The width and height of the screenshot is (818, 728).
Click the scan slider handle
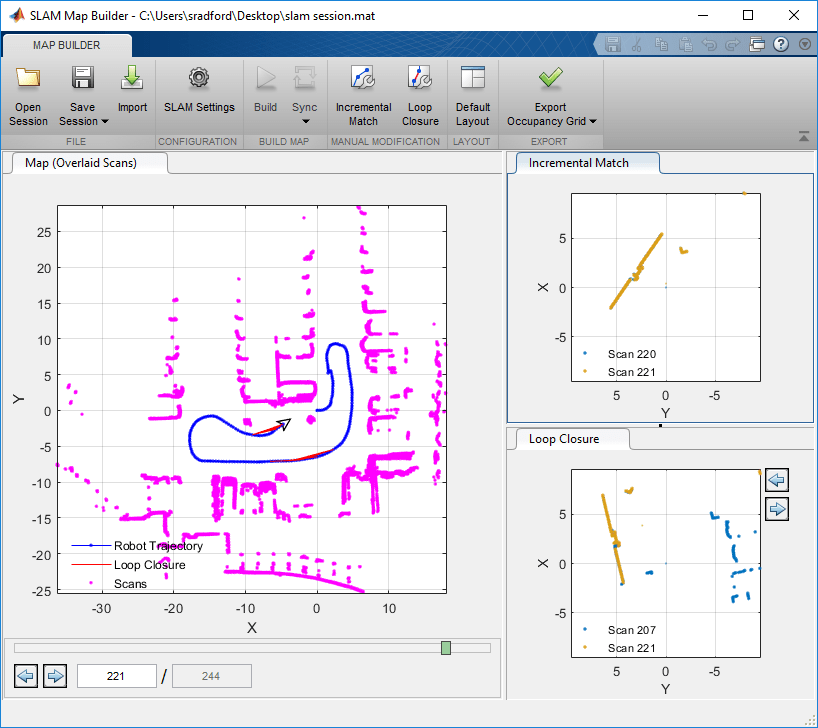446,649
